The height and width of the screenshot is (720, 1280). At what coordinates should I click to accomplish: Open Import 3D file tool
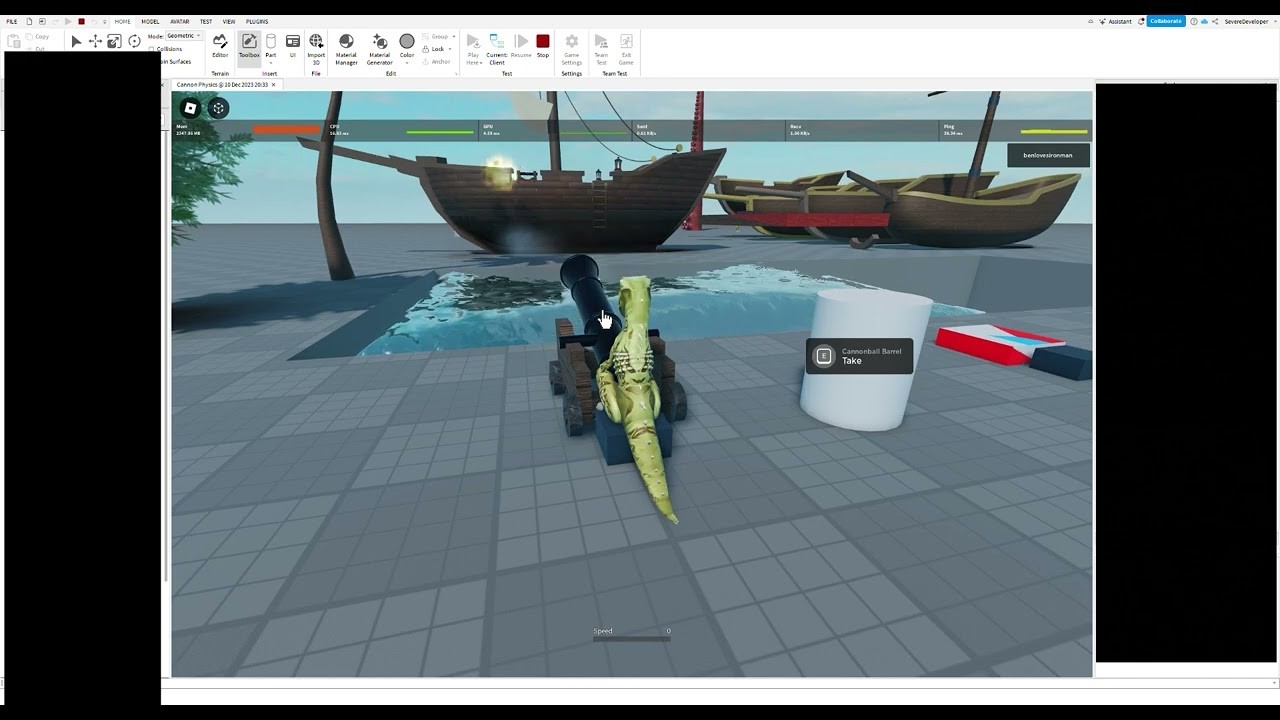316,47
